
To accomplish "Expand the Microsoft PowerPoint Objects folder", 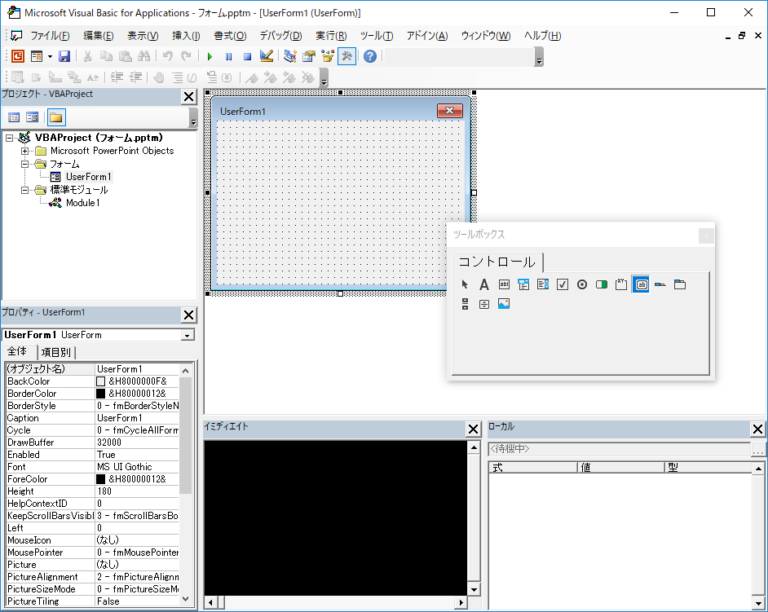I will pos(26,151).
